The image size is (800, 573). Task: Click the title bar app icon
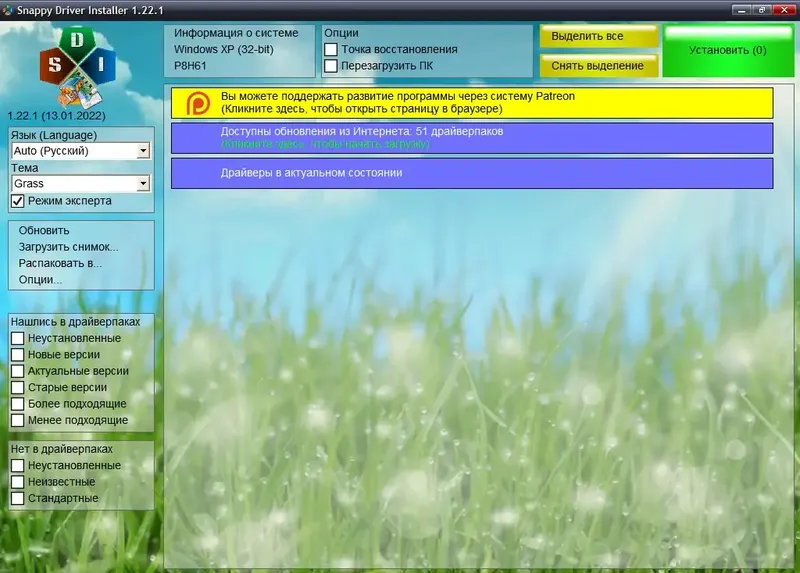[8, 10]
